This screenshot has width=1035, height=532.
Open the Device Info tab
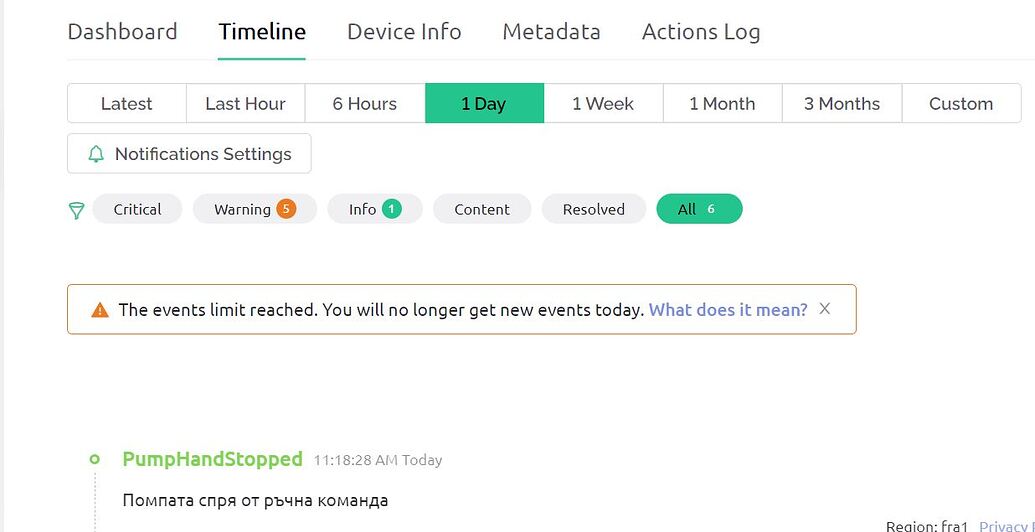tap(404, 32)
